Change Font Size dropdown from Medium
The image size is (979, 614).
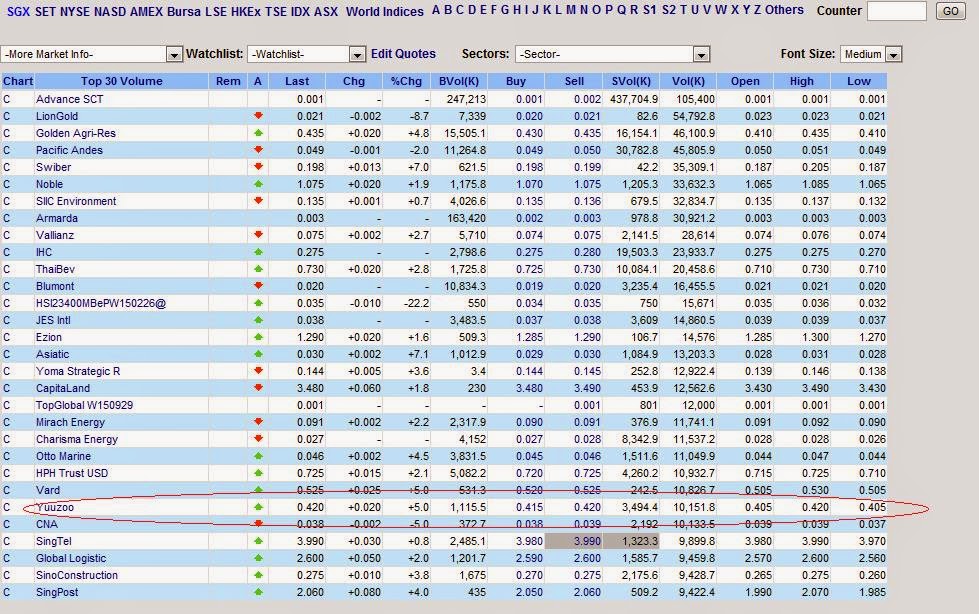click(x=871, y=54)
